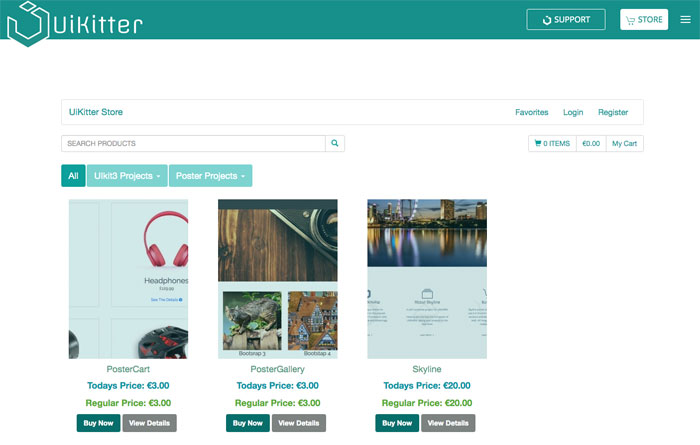Click the search magnifier icon
The height and width of the screenshot is (445, 700).
(x=335, y=143)
